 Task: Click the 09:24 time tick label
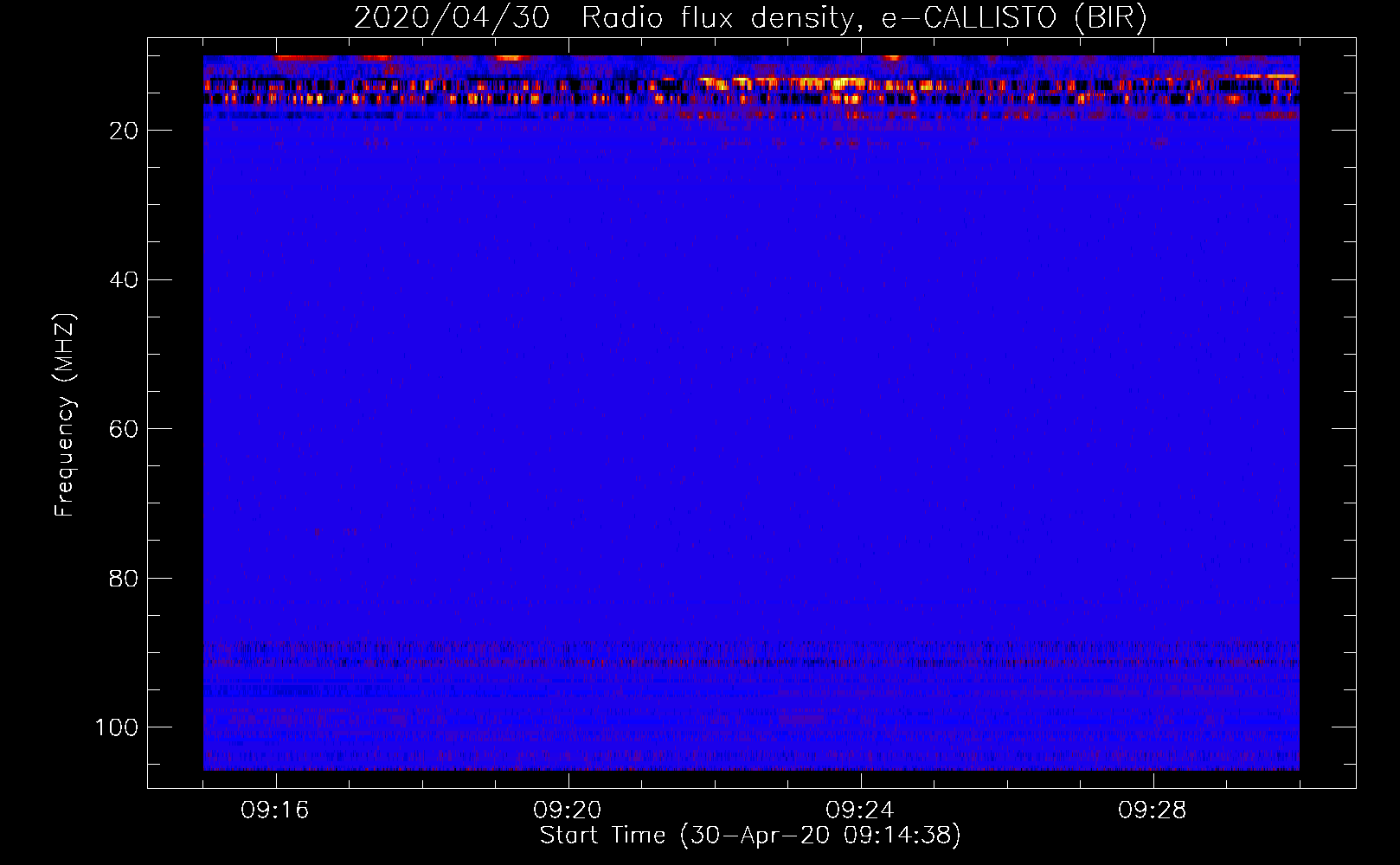point(860,811)
